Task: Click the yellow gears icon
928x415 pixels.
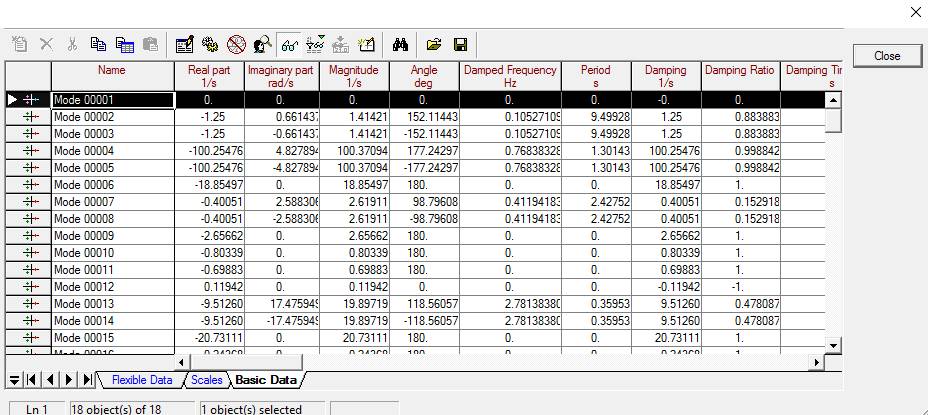Action: click(x=210, y=45)
